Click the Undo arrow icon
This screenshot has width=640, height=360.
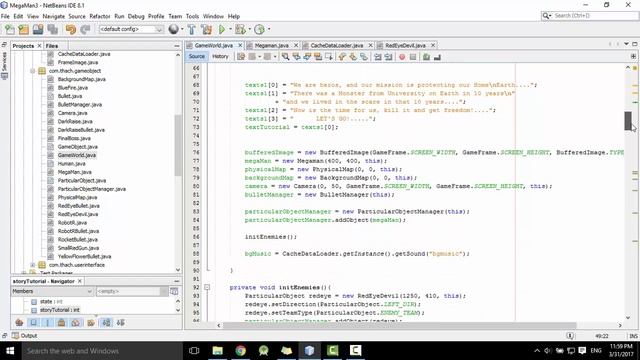pyautogui.click(x=71, y=29)
